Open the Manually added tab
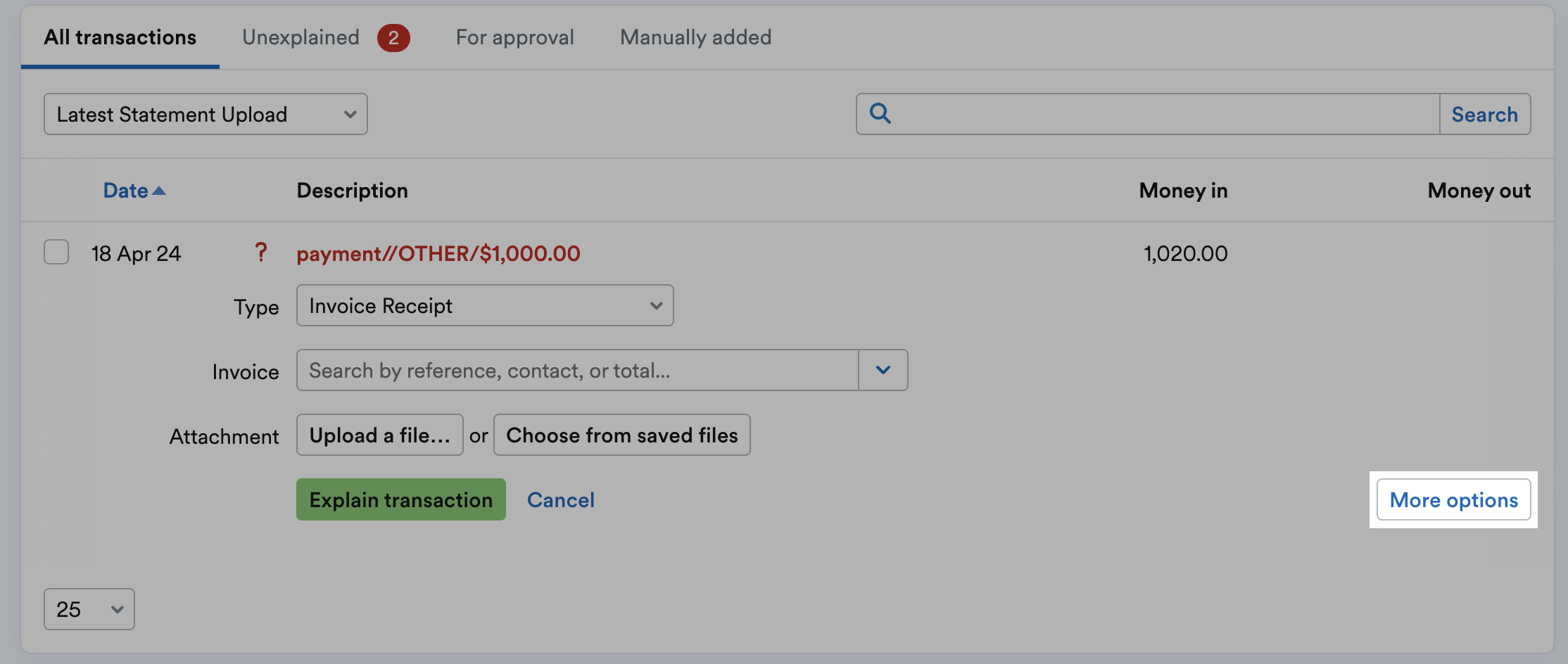1568x664 pixels. pos(695,37)
